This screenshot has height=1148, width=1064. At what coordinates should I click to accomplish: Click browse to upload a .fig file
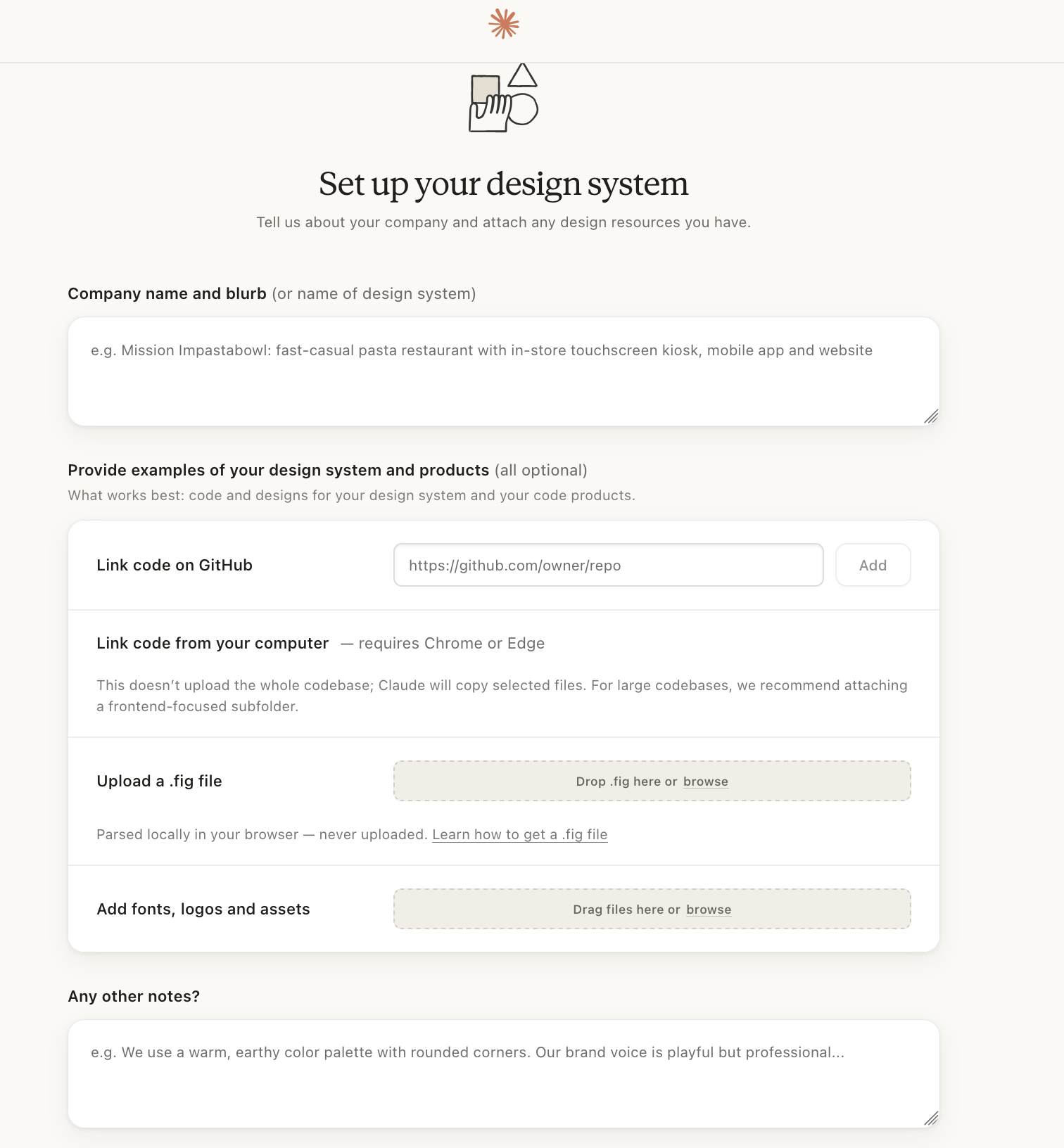[705, 781]
